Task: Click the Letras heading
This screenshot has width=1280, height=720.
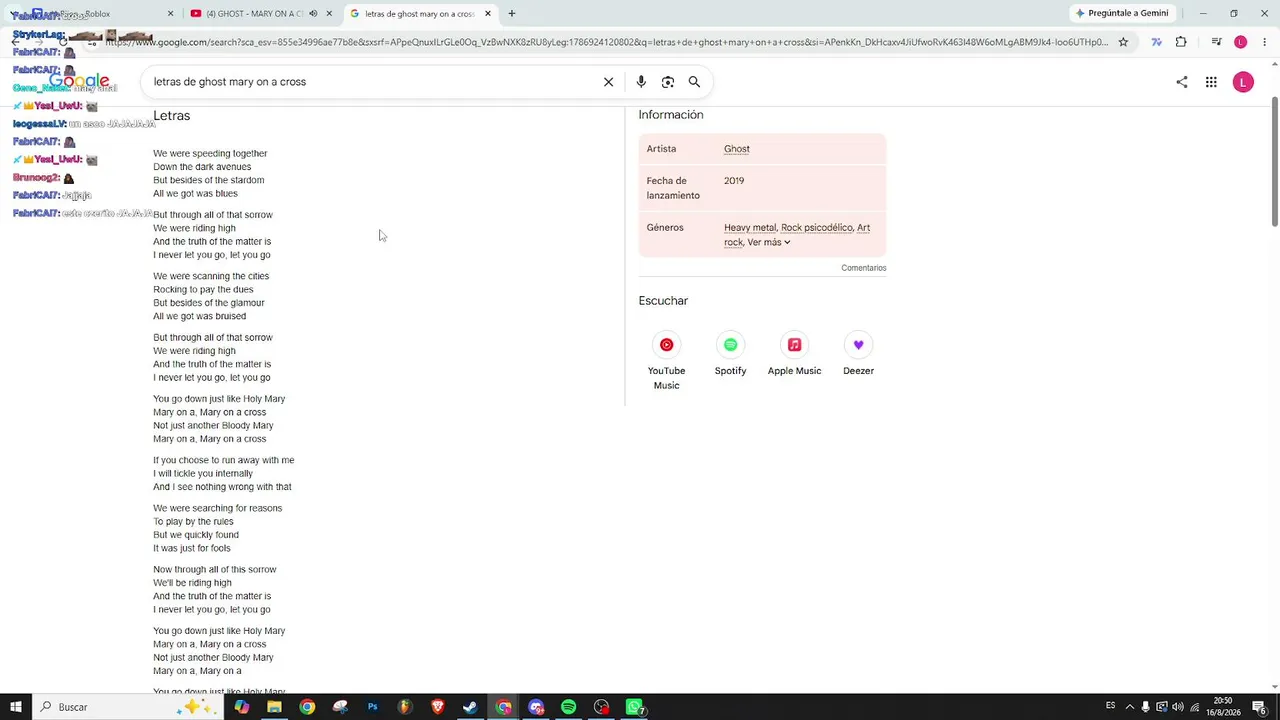Action: coord(172,116)
